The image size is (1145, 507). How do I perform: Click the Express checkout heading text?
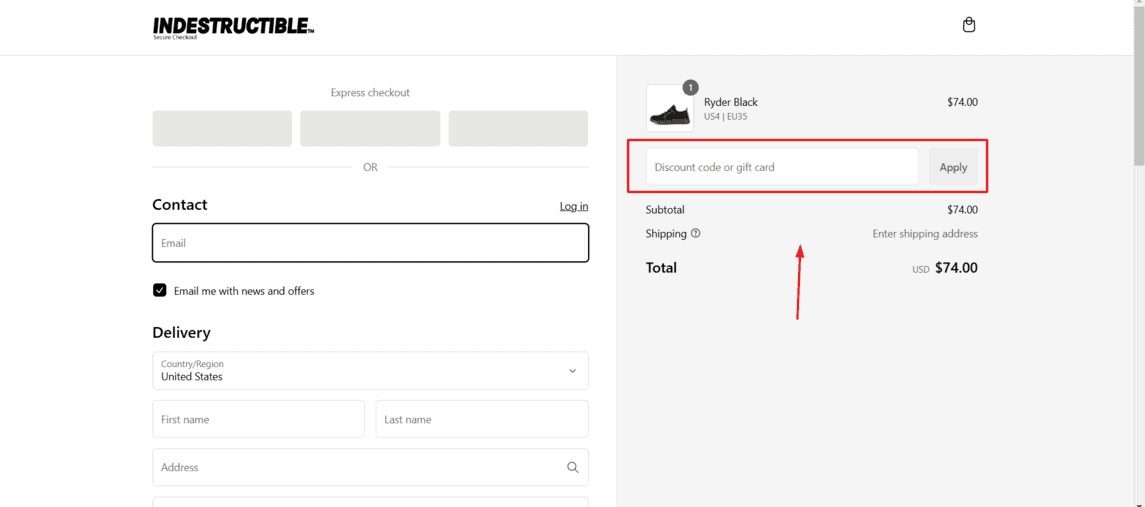click(370, 93)
